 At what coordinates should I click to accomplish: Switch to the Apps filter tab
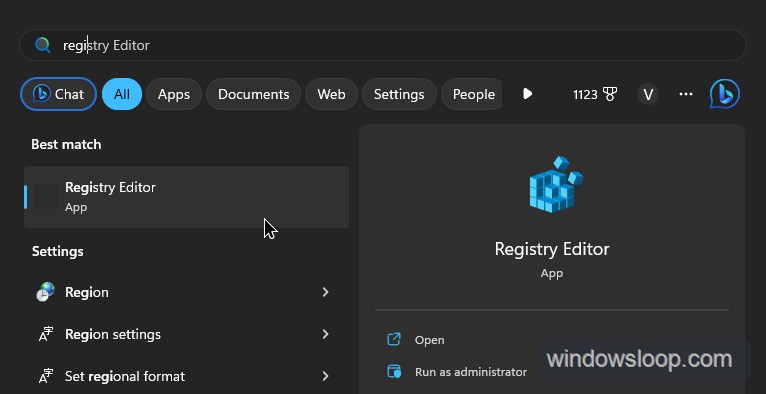pos(174,94)
